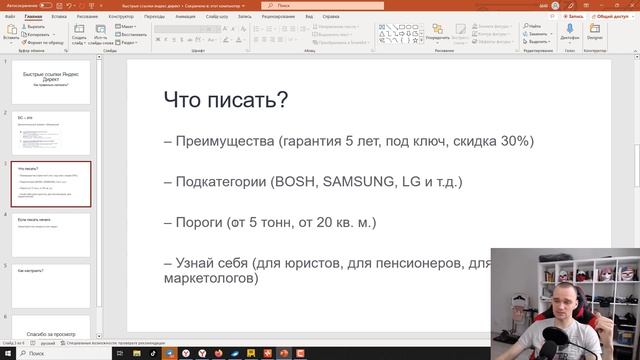Select slide 2 thumbnail in the slide panel
The width and height of the screenshot is (640, 360).
click(51, 133)
